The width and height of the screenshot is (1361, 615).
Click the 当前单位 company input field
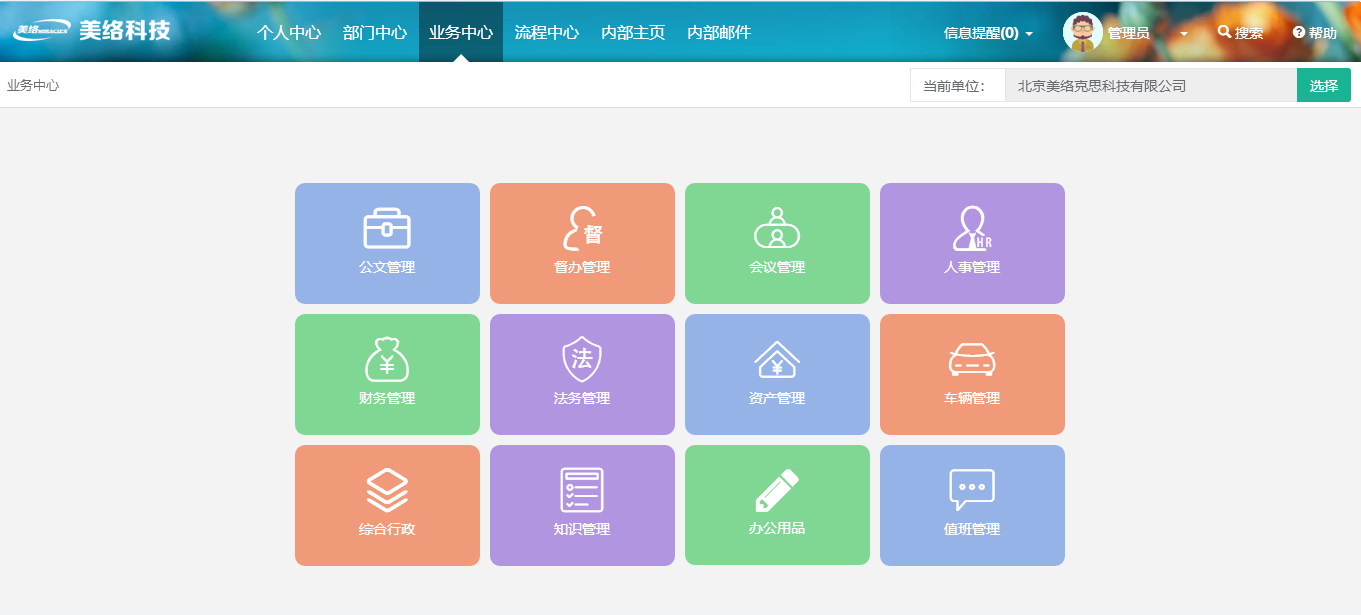point(1150,86)
